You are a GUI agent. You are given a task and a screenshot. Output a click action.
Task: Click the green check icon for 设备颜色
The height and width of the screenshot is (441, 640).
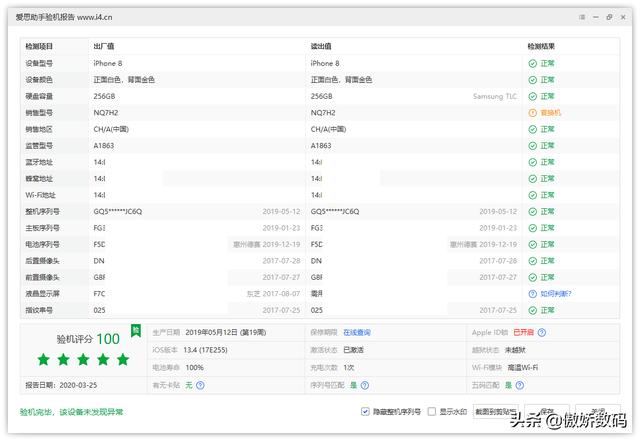tap(533, 80)
